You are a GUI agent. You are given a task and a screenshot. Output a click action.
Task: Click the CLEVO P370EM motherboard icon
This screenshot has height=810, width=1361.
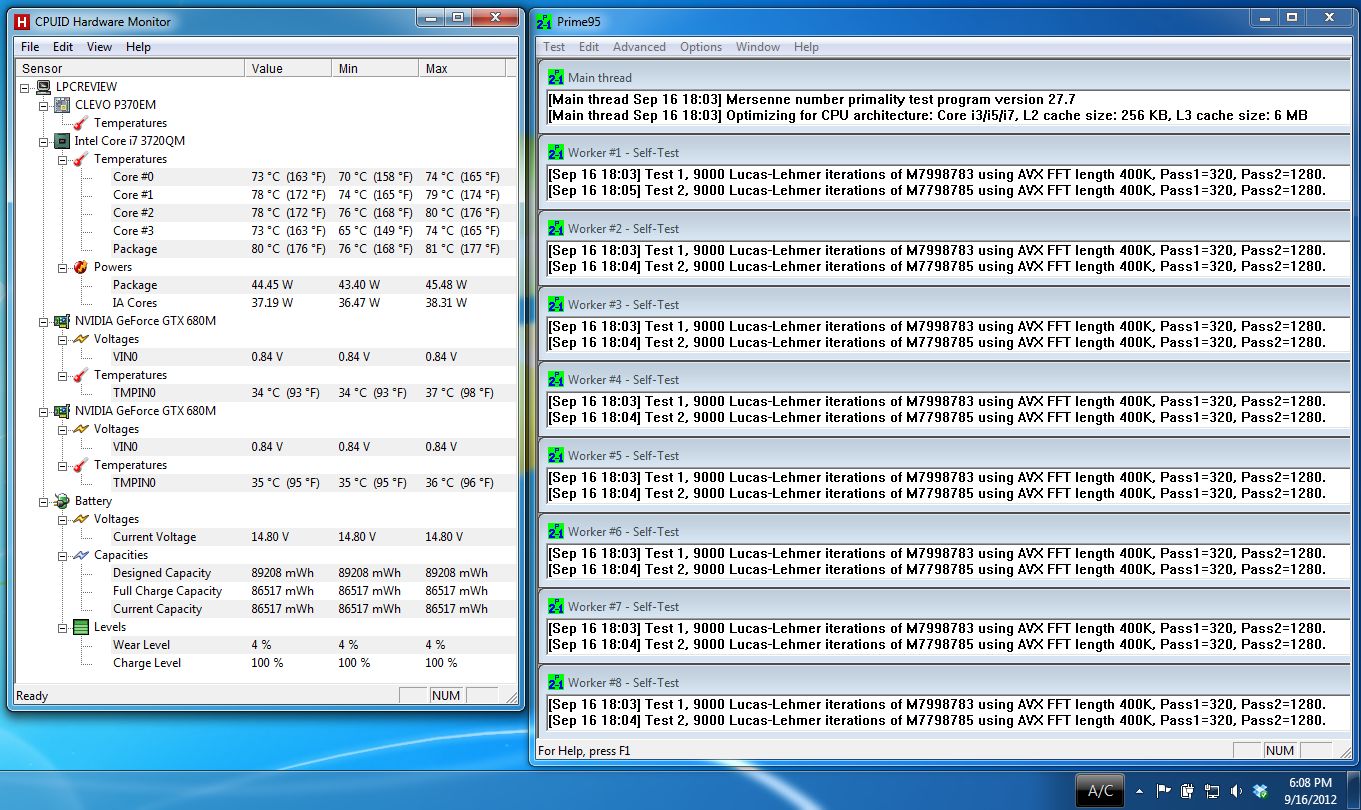click(62, 105)
